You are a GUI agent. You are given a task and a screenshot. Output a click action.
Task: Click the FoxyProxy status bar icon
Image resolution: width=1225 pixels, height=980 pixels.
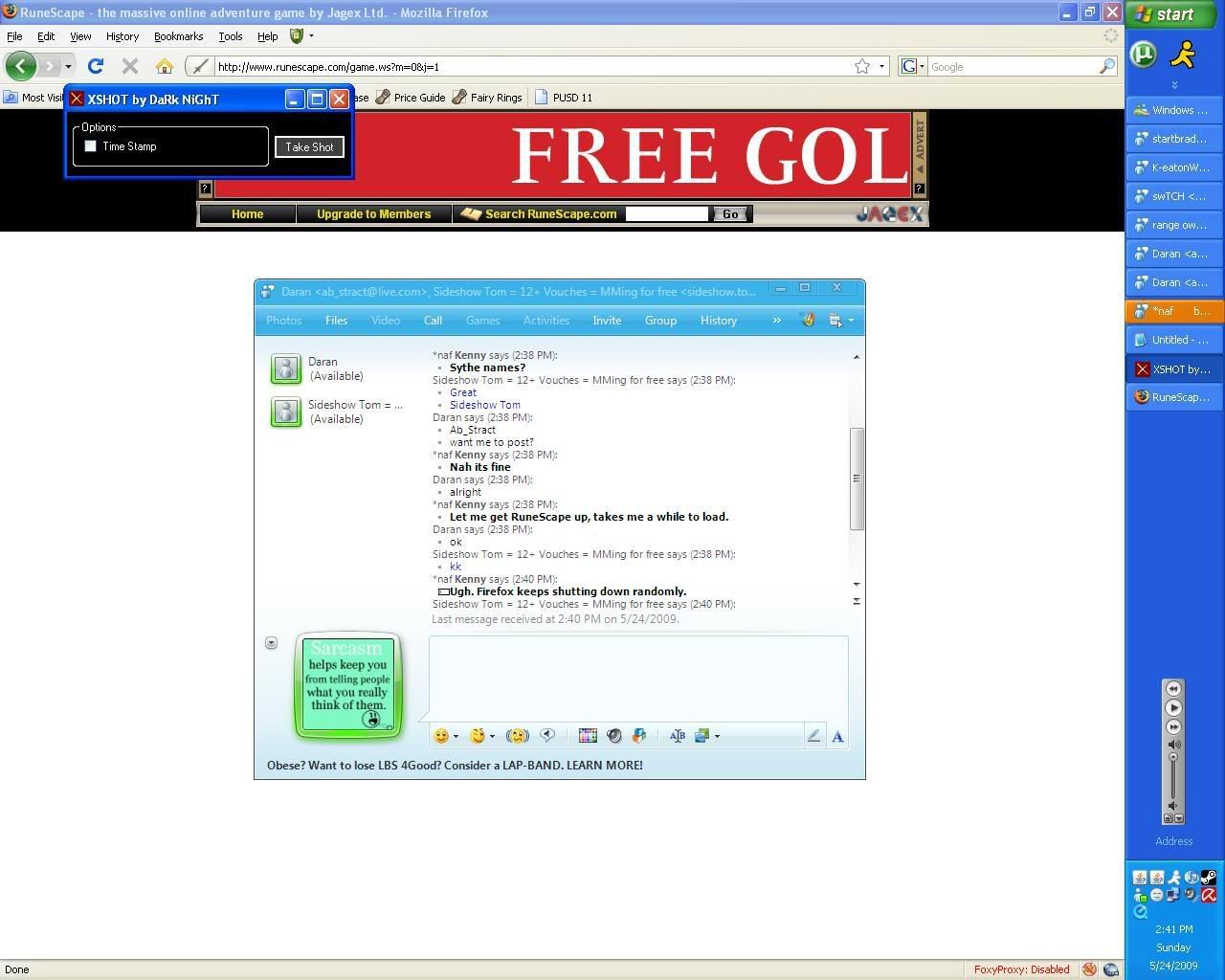[x=1088, y=969]
